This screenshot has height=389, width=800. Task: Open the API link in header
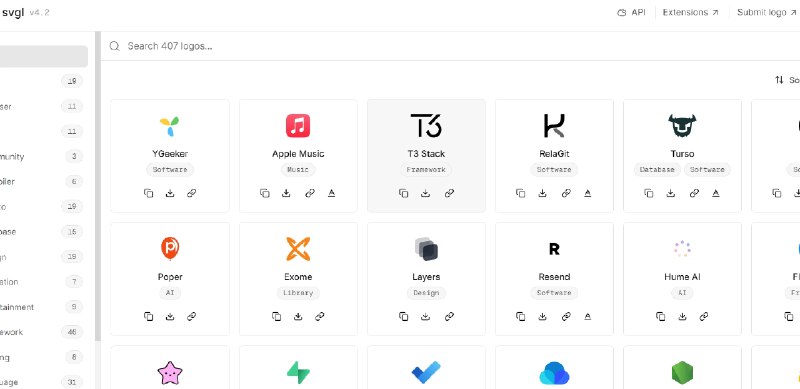tap(631, 12)
